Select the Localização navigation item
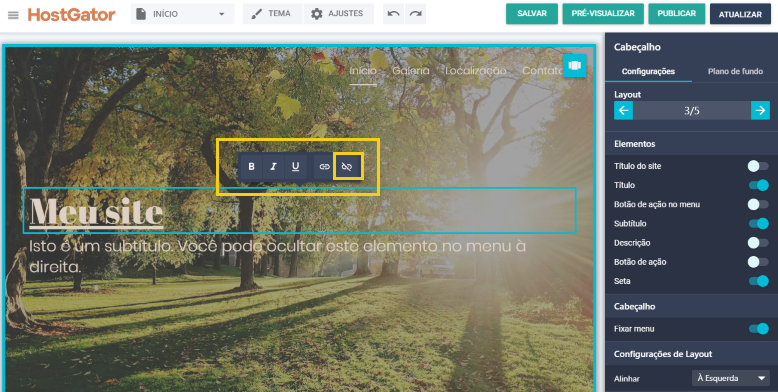Image resolution: width=778 pixels, height=392 pixels. (476, 71)
